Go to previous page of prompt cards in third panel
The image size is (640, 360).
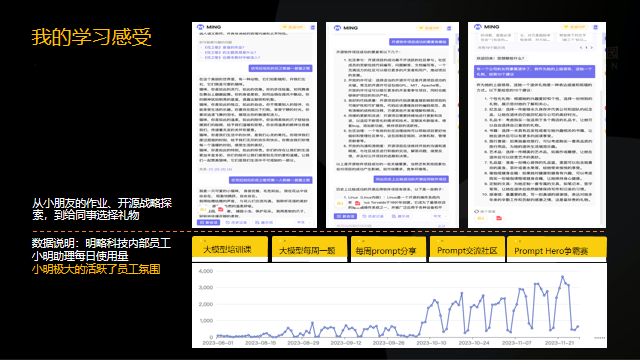pyautogui.click(x=581, y=48)
